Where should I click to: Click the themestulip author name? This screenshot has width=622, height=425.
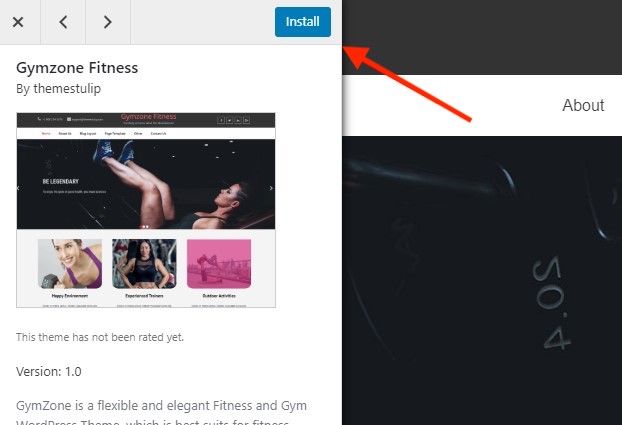67,88
